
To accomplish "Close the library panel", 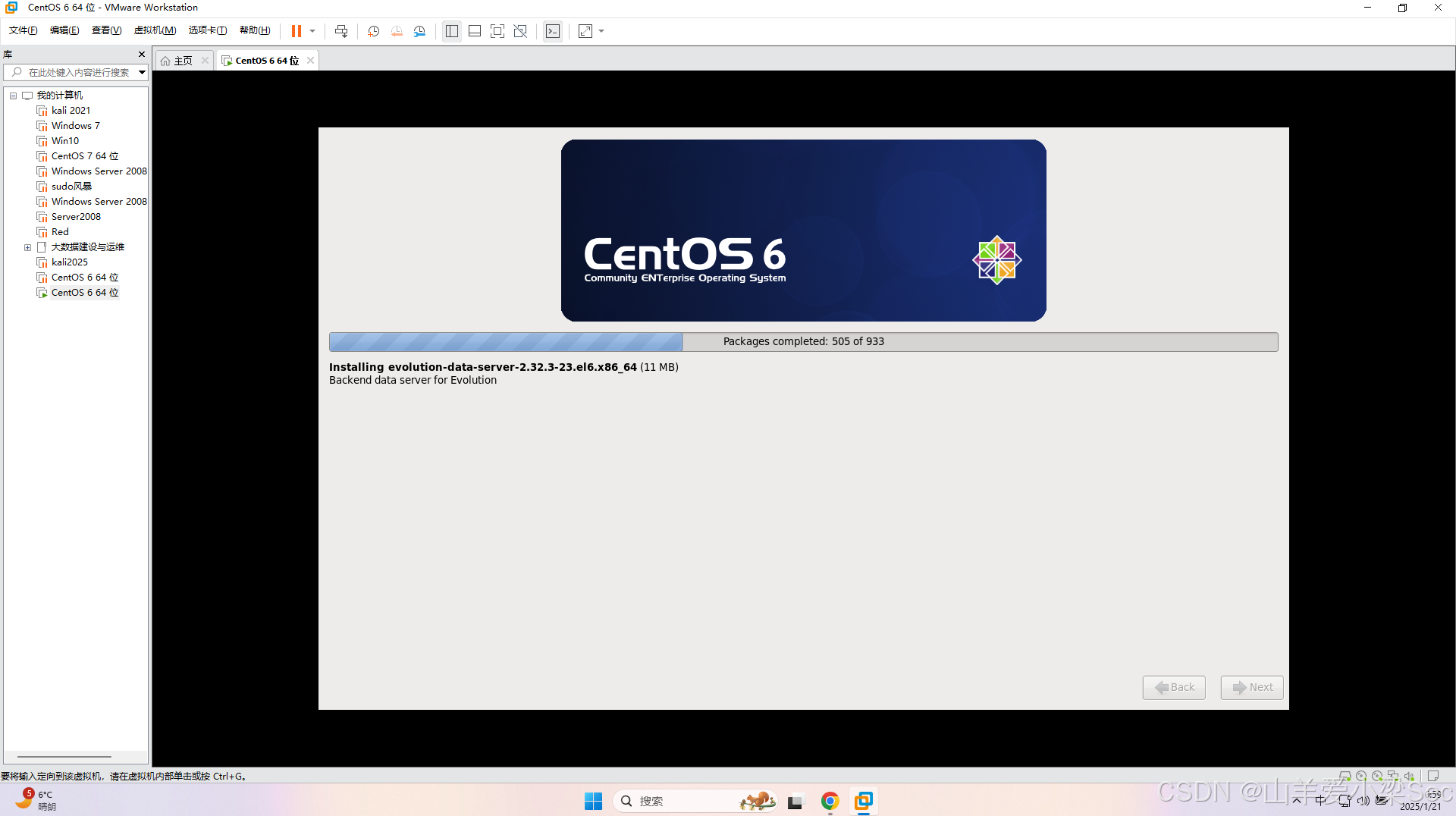I will coord(141,55).
